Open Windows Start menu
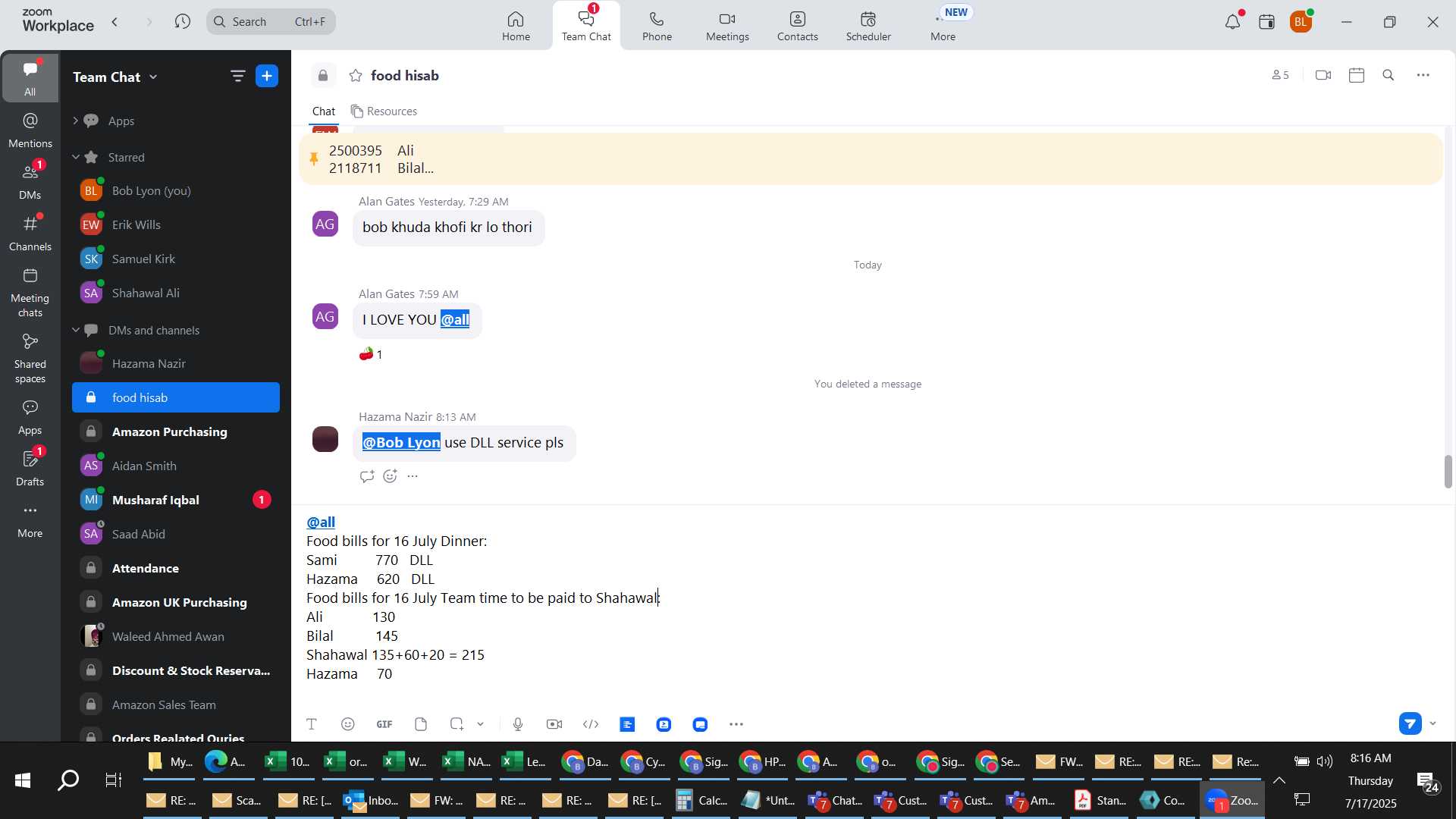This screenshot has width=1456, height=819. pos(23,780)
